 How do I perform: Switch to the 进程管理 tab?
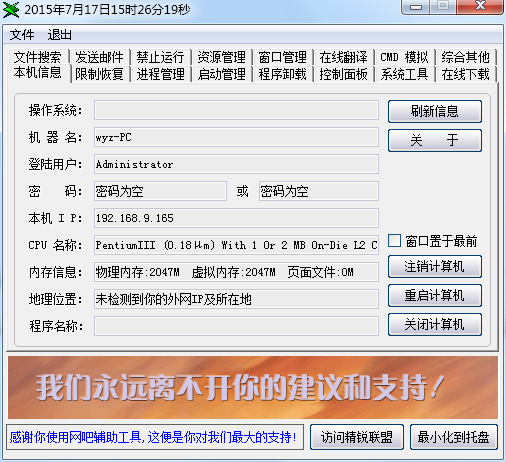click(x=160, y=74)
